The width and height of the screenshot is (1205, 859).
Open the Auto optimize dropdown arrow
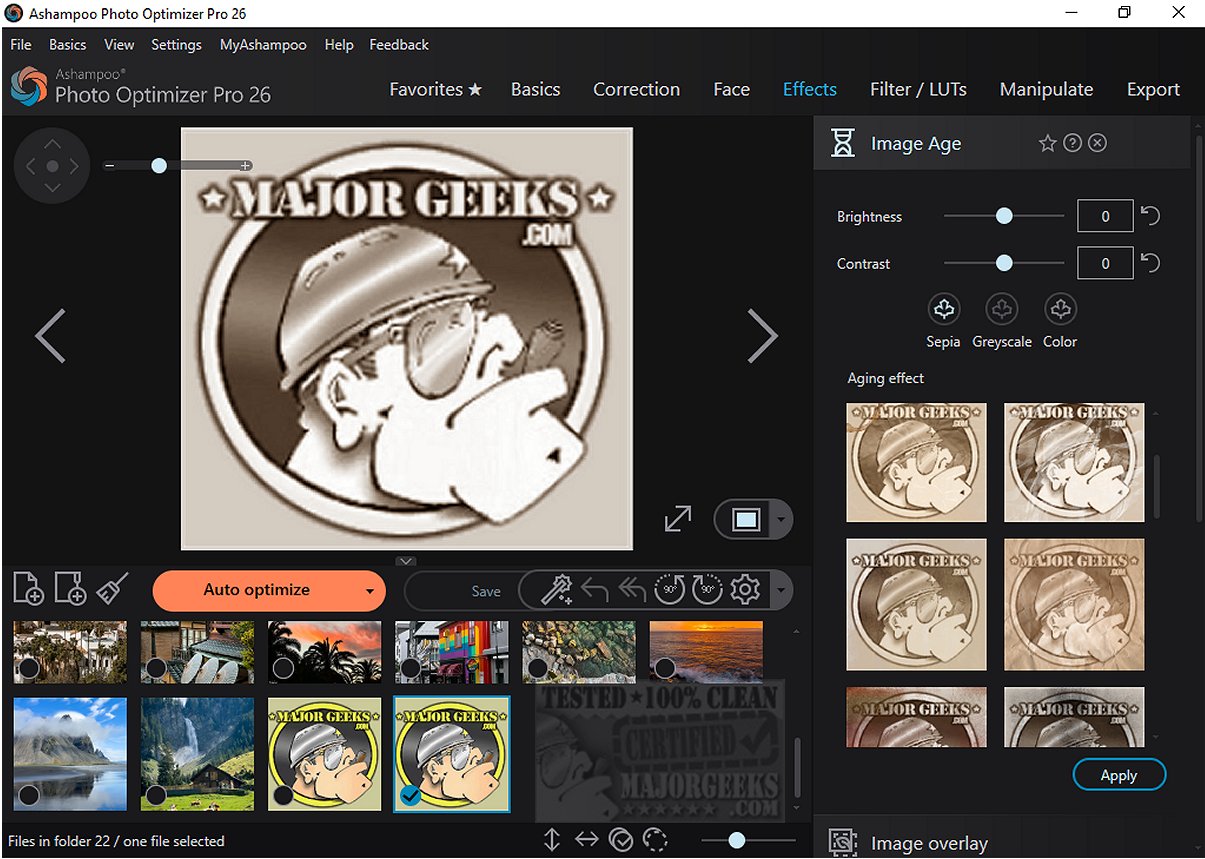click(x=369, y=591)
